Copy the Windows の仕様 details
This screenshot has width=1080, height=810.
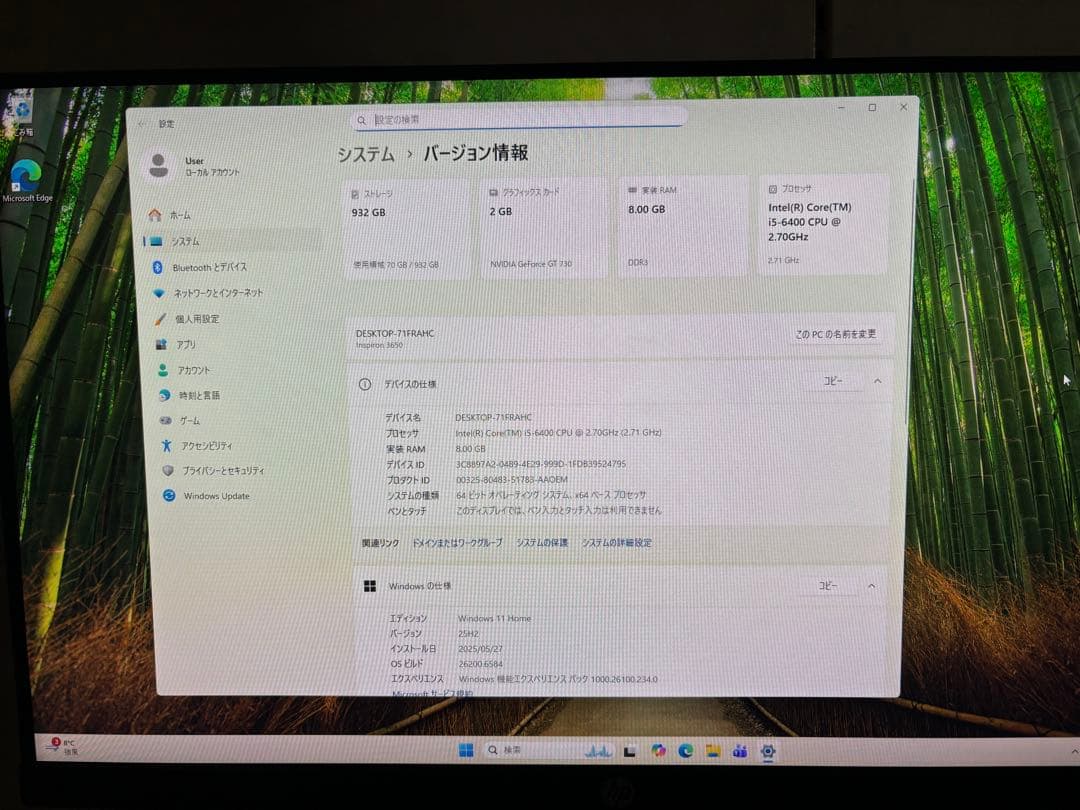pos(827,586)
